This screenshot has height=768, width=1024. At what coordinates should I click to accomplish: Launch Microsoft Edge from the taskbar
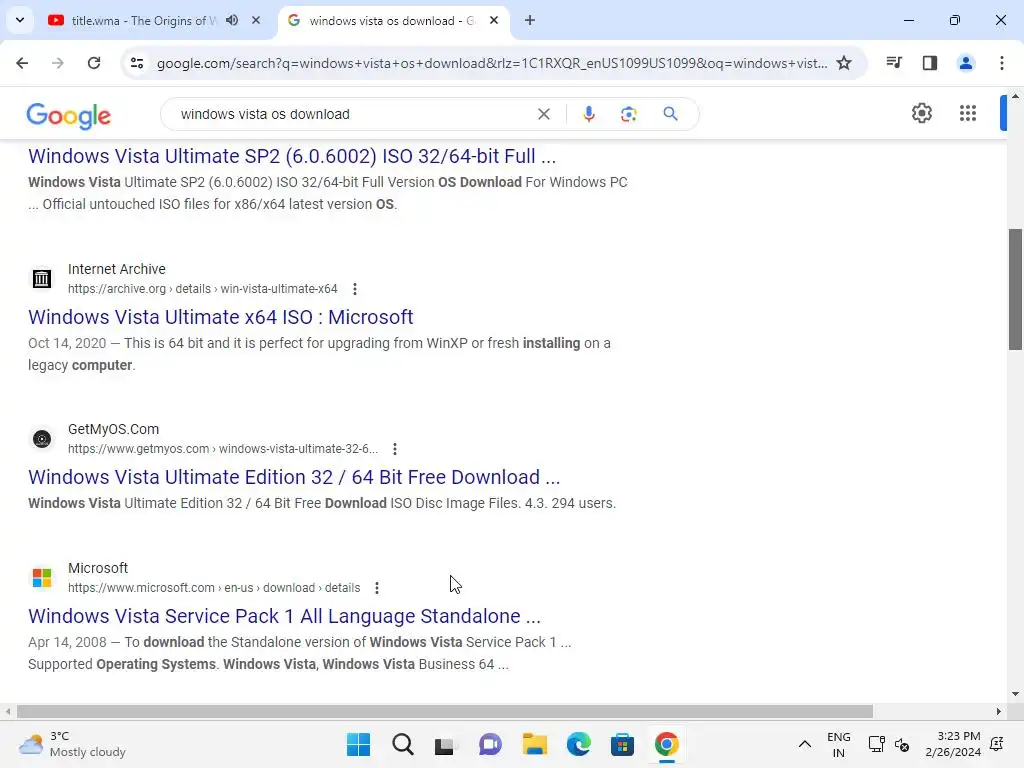[x=579, y=744]
